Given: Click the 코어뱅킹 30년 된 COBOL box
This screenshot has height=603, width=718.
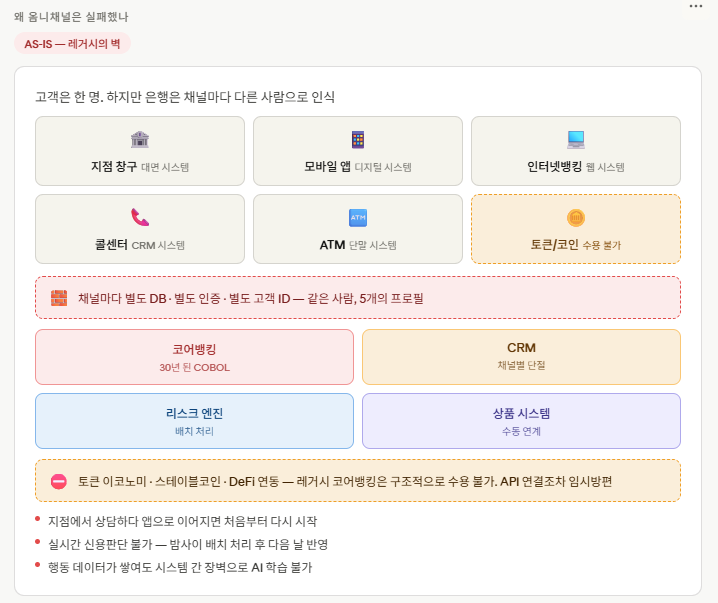Looking at the screenshot, I should pyautogui.click(x=194, y=357).
